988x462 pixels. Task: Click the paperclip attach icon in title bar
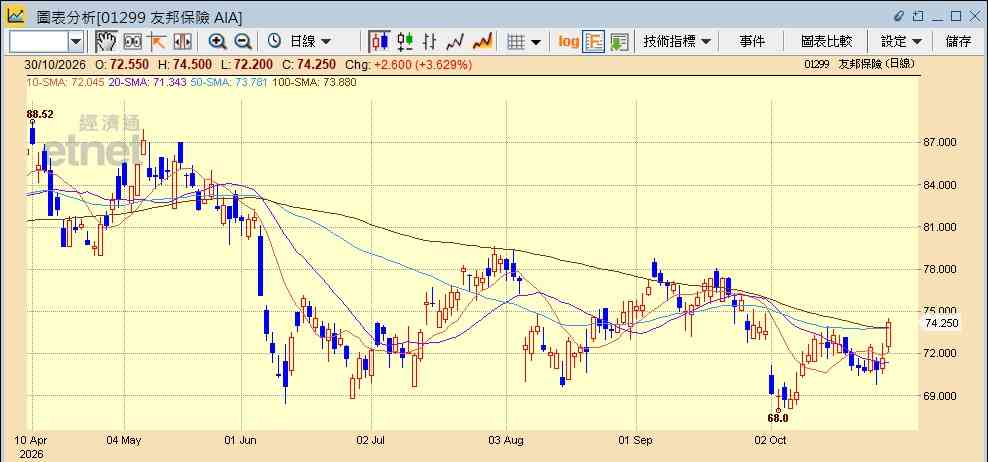pyautogui.click(x=900, y=16)
